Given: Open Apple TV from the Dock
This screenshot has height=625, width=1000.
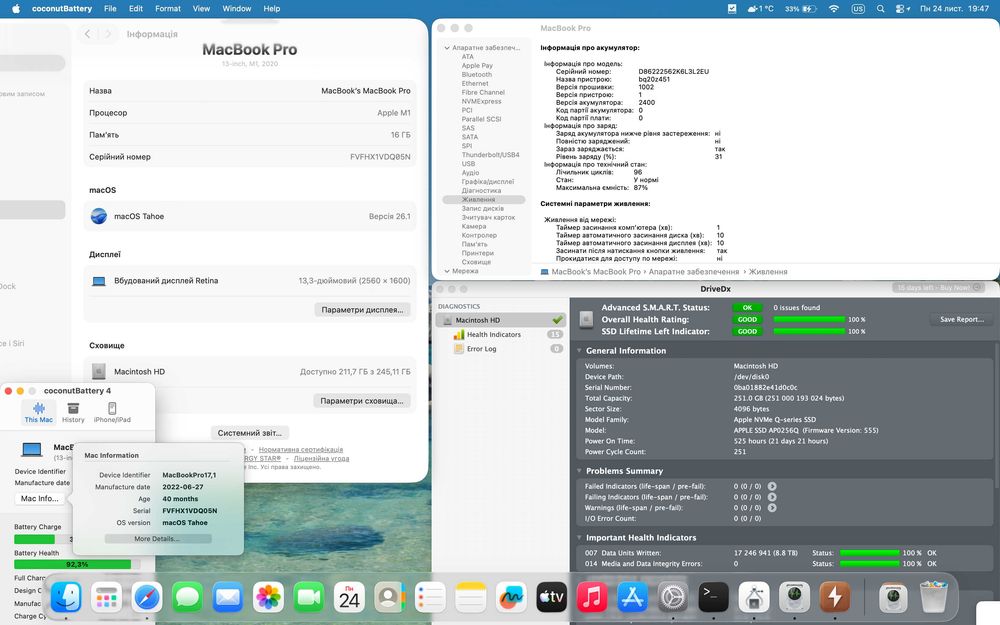Looking at the screenshot, I should coord(552,598).
